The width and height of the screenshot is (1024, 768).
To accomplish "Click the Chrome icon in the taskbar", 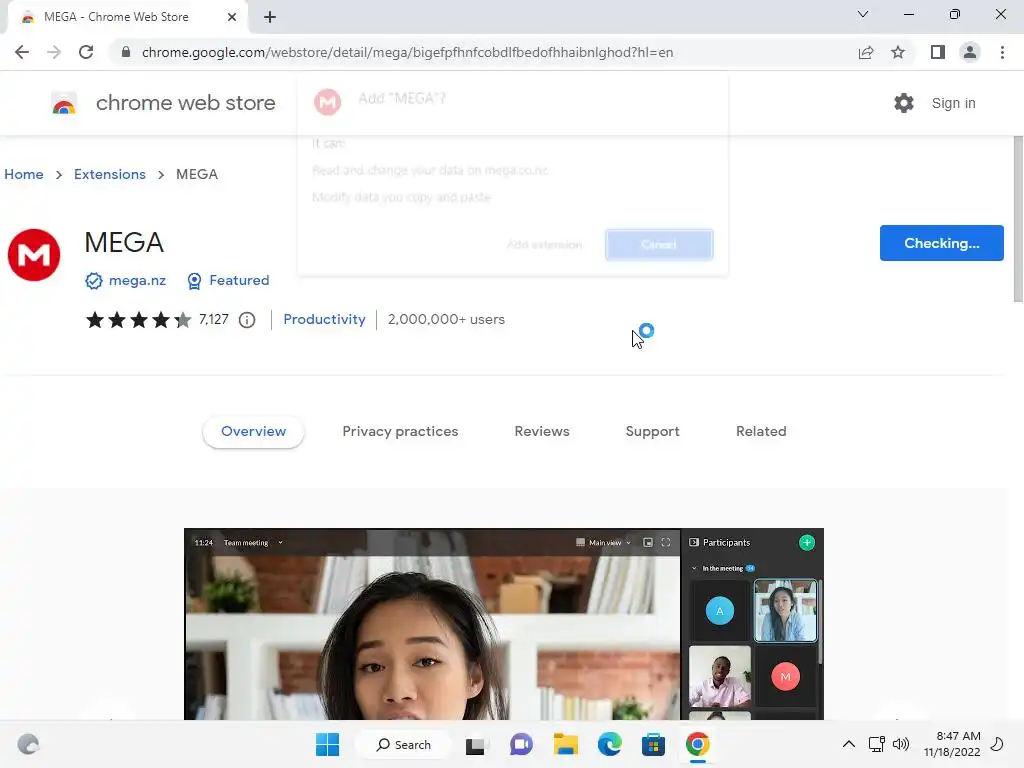I will [697, 744].
